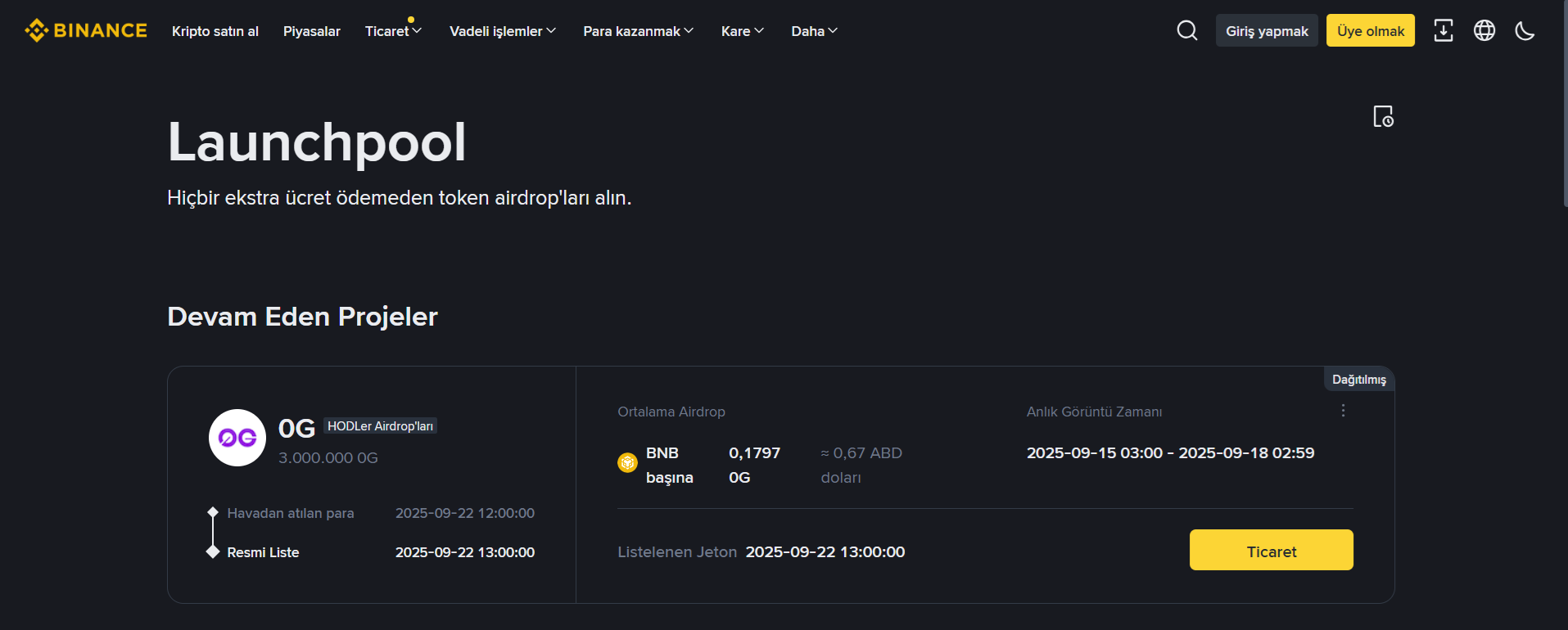Click the Dağıtılmış status badge

tap(1359, 380)
